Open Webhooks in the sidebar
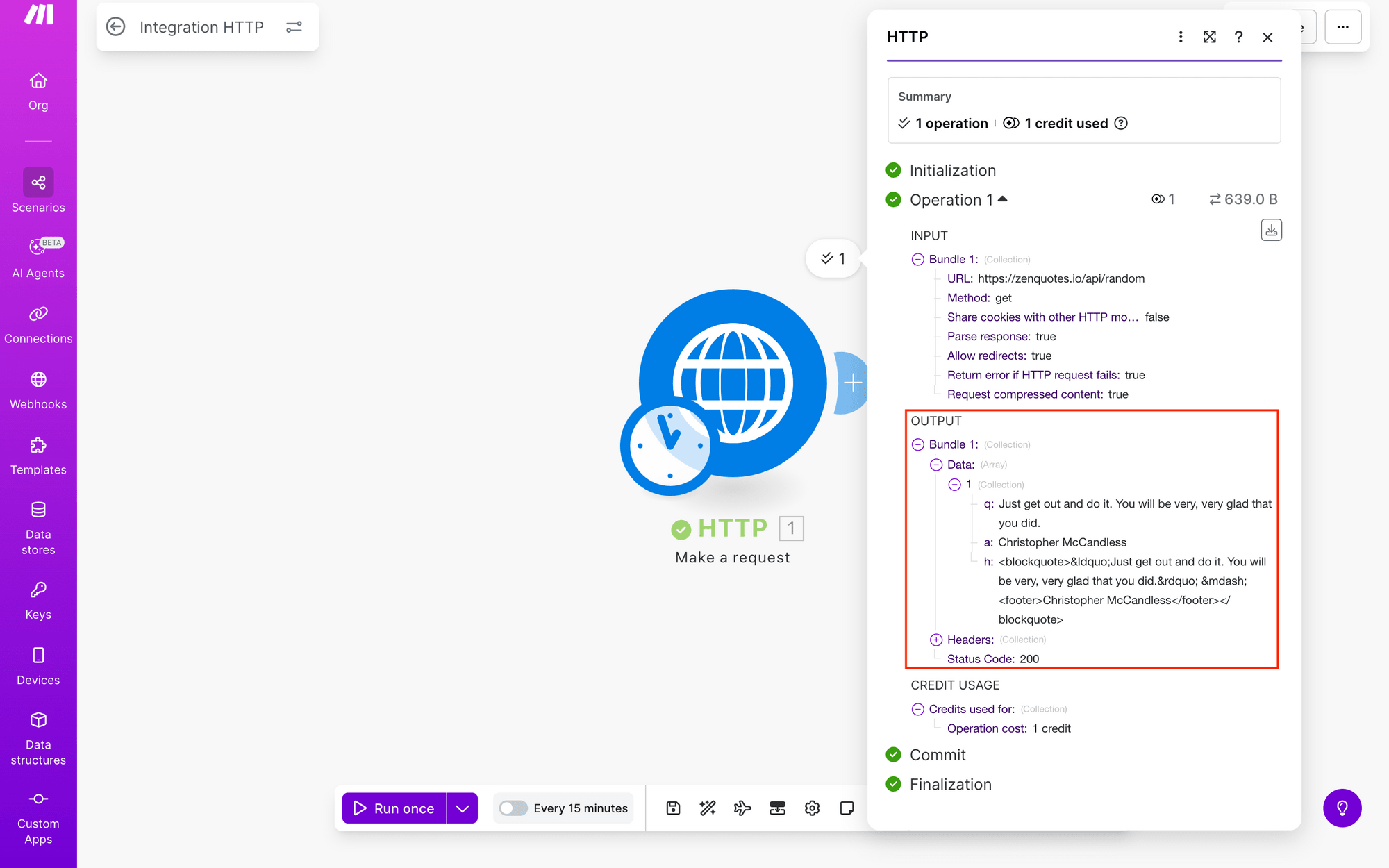This screenshot has width=1389, height=868. click(38, 390)
